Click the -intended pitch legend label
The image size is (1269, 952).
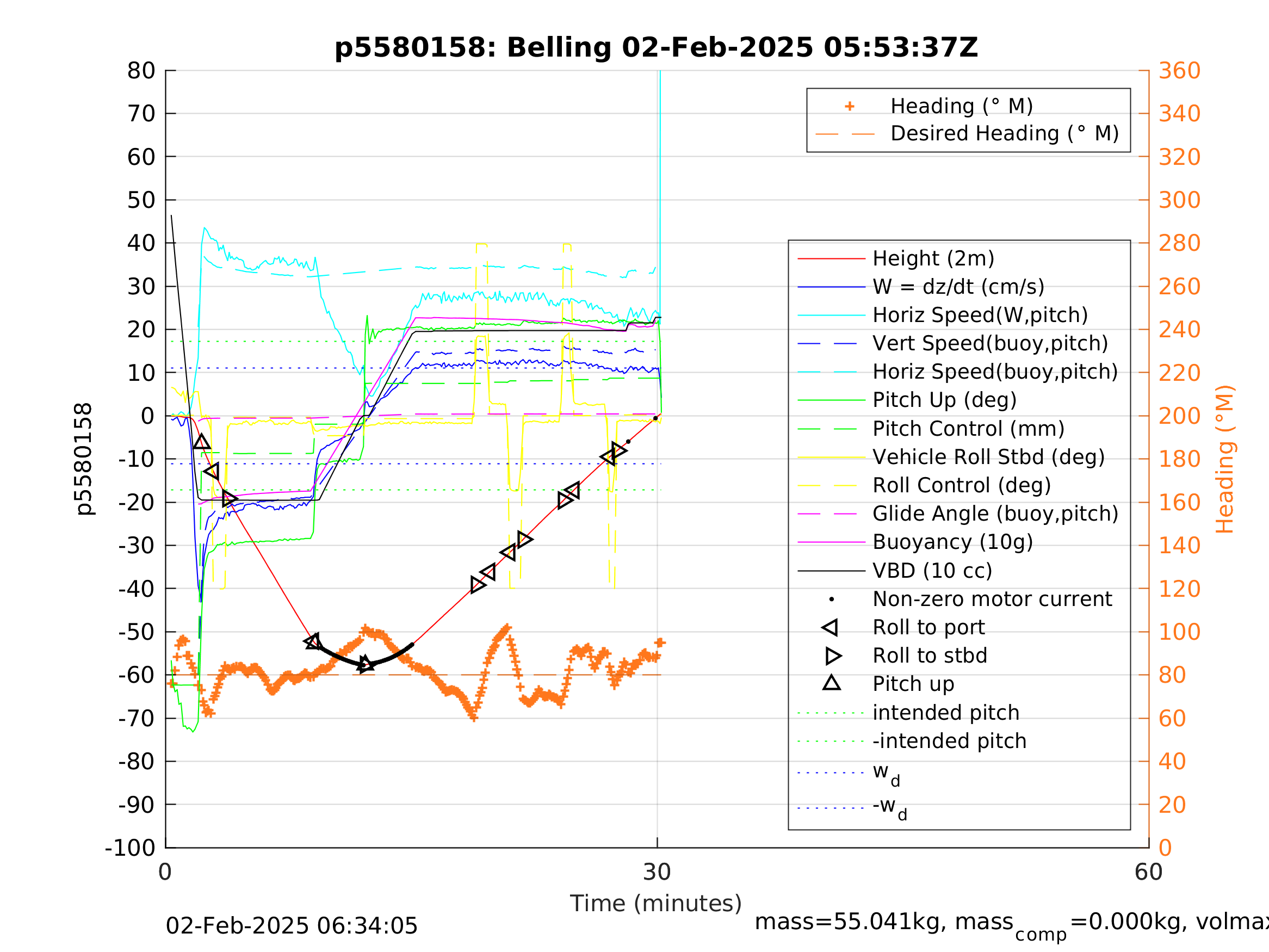pyautogui.click(x=949, y=741)
